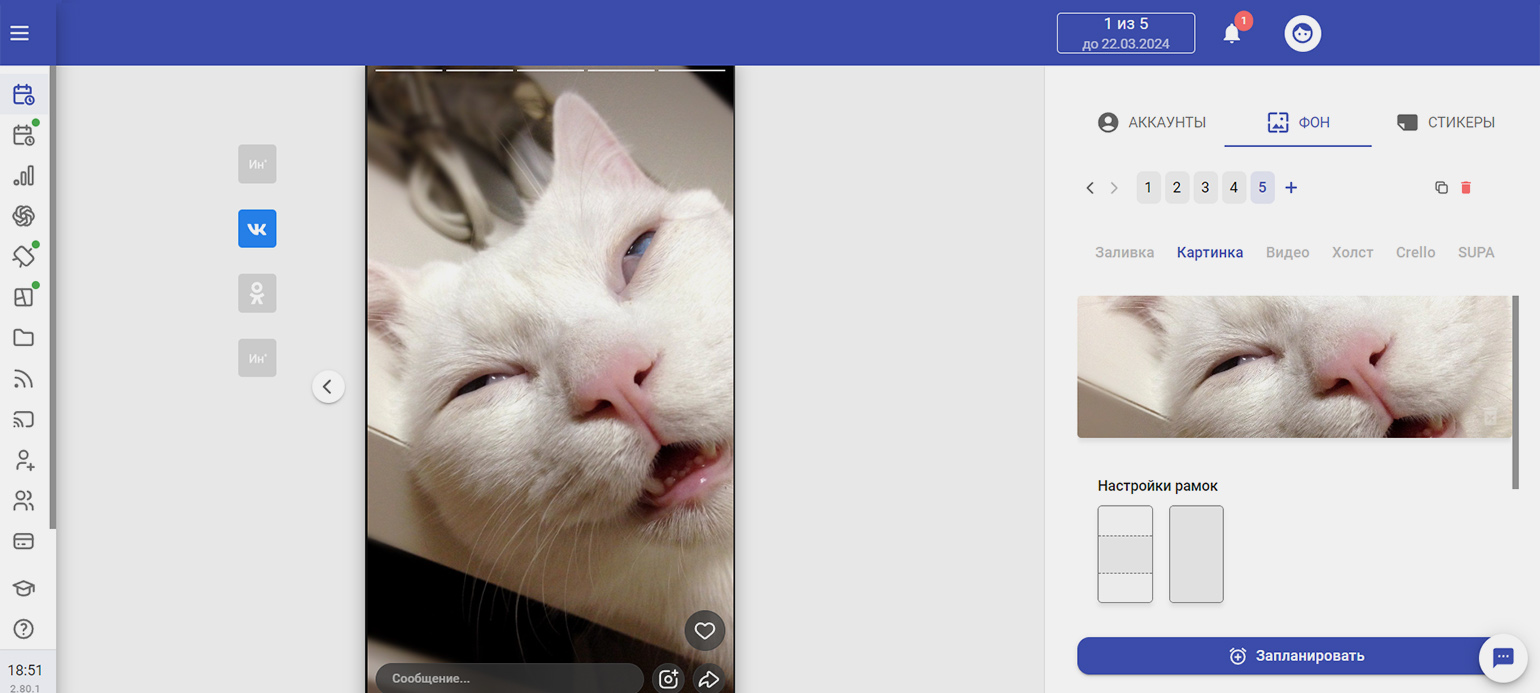Click the Запланировать button
The width and height of the screenshot is (1540, 693).
1295,656
